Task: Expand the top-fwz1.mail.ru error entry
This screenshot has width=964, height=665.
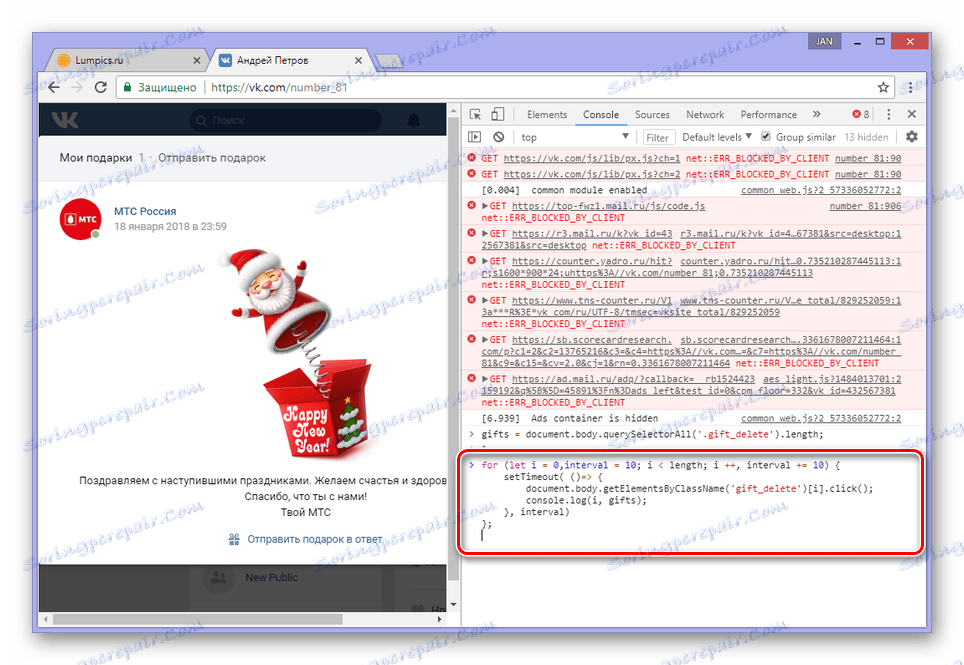Action: click(x=485, y=206)
